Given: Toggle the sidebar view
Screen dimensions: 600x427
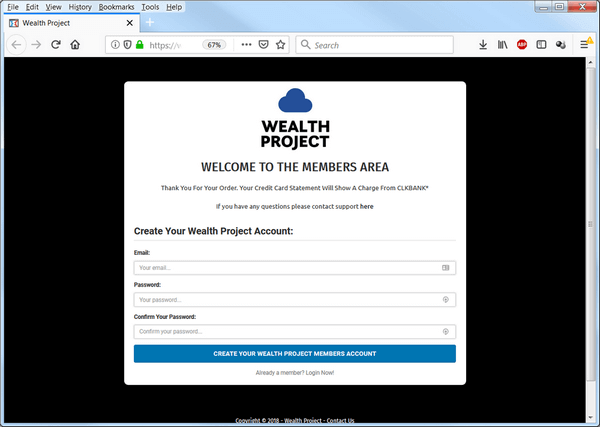Looking at the screenshot, I should [x=541, y=45].
